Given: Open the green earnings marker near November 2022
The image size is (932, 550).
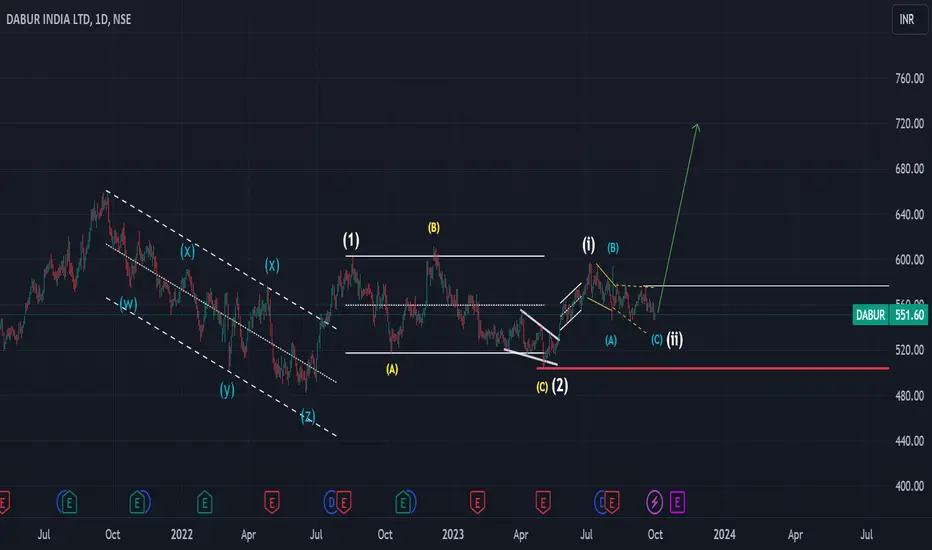Looking at the screenshot, I should [x=403, y=502].
